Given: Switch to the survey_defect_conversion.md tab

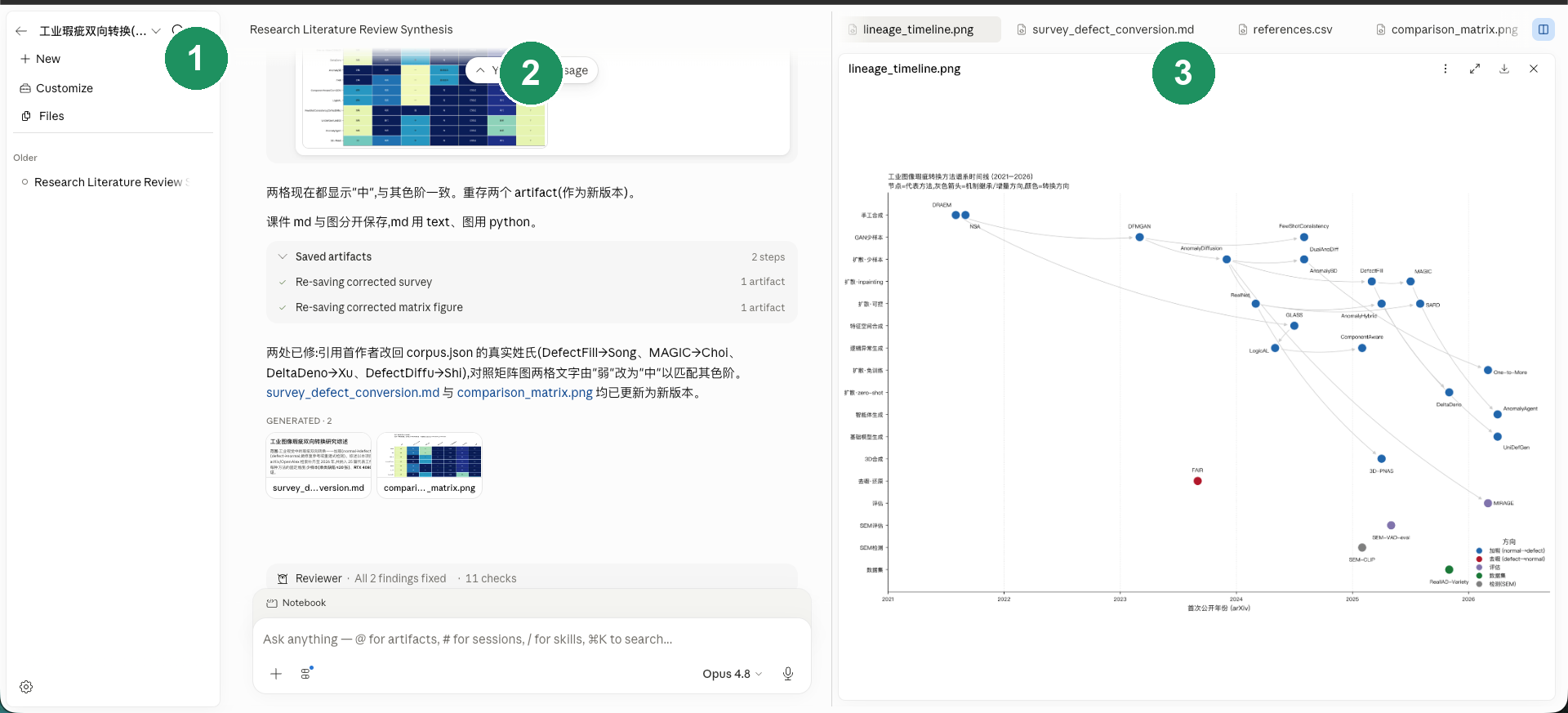Looking at the screenshot, I should coord(1105,29).
